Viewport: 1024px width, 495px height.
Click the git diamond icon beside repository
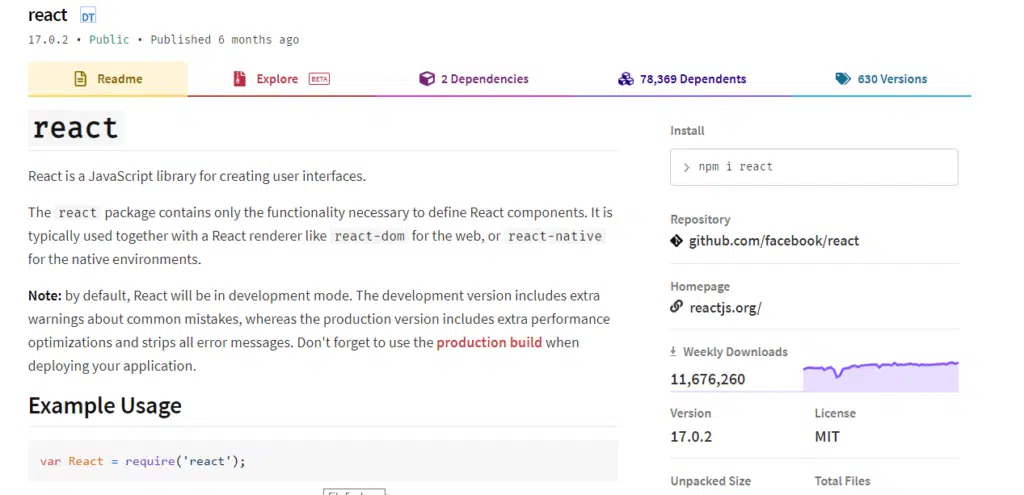(677, 241)
